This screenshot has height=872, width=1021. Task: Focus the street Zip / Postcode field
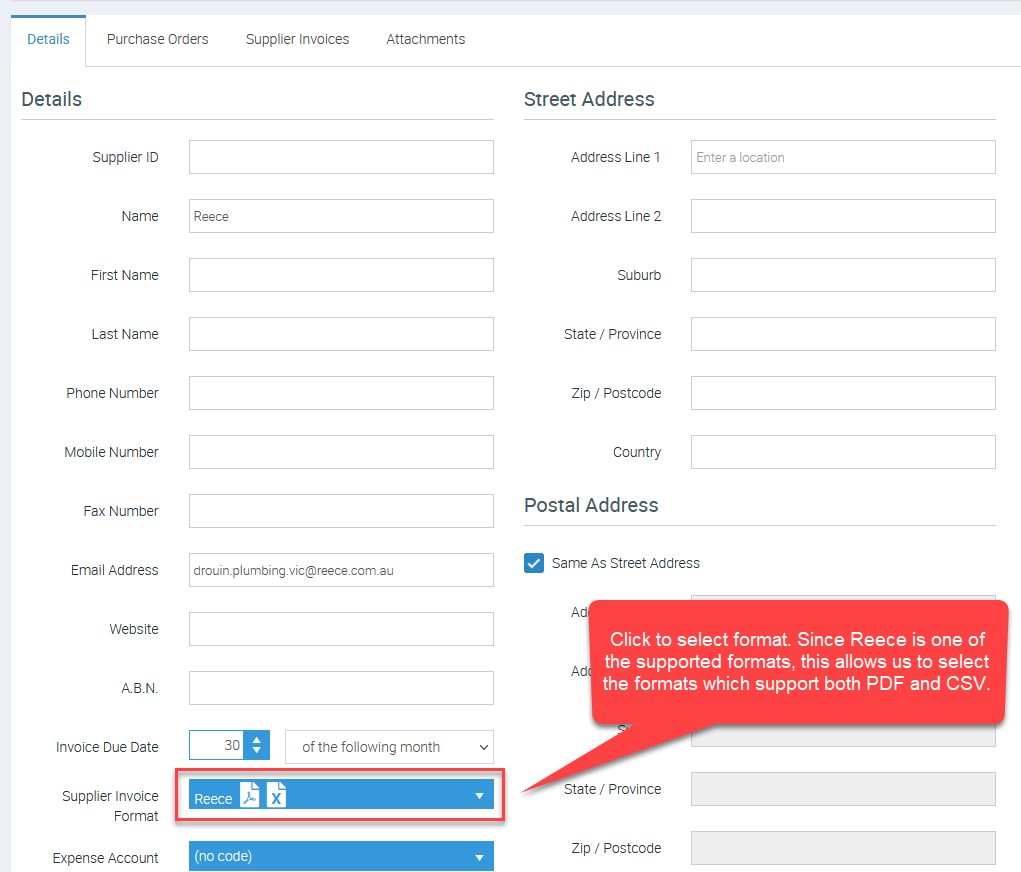pyautogui.click(x=842, y=393)
